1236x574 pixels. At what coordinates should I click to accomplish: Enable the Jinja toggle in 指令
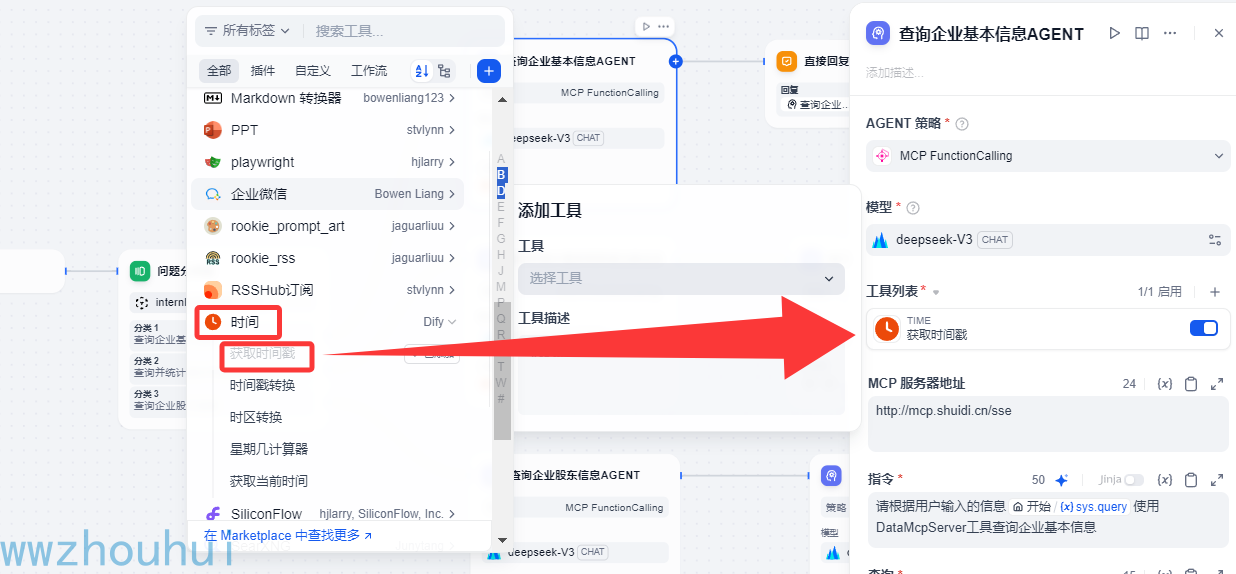[x=1134, y=480]
